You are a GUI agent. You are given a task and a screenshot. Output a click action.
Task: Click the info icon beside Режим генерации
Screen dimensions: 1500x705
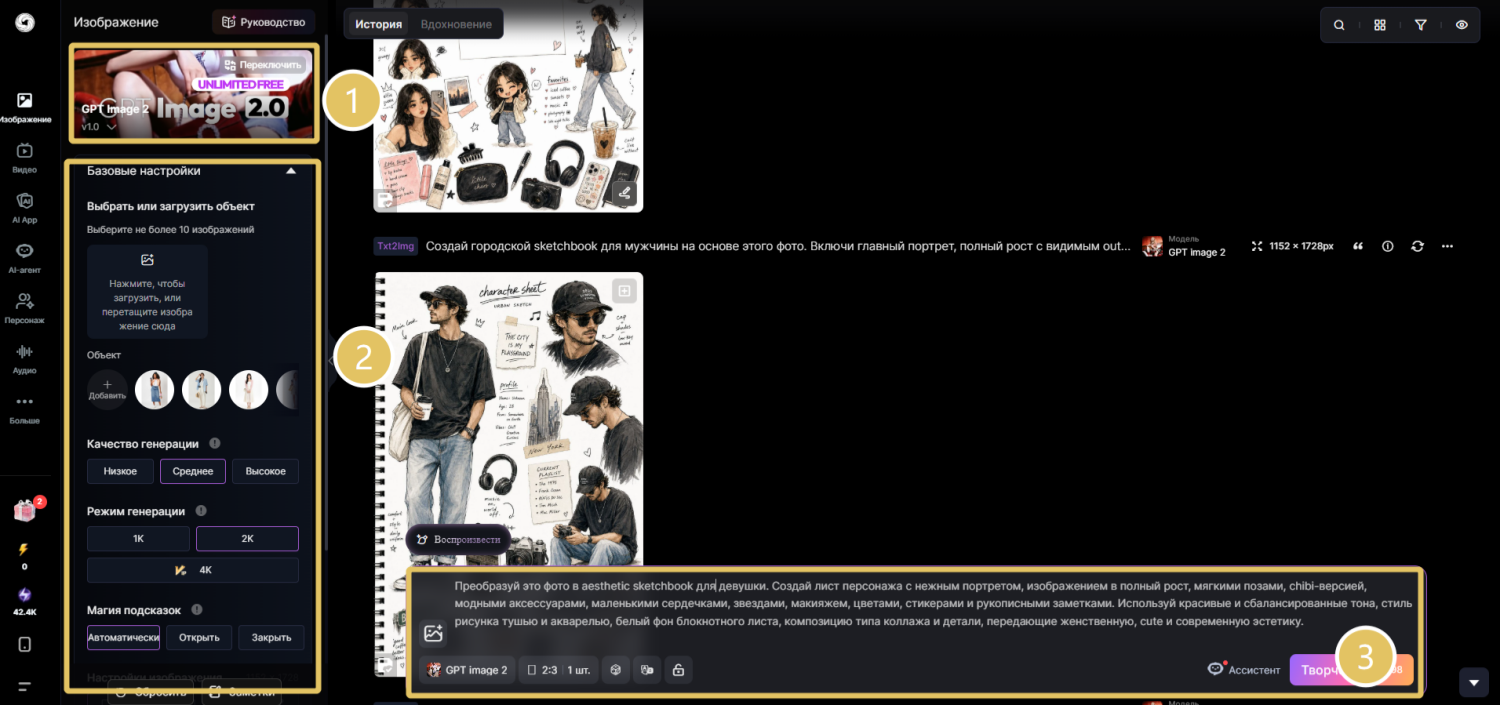point(201,511)
